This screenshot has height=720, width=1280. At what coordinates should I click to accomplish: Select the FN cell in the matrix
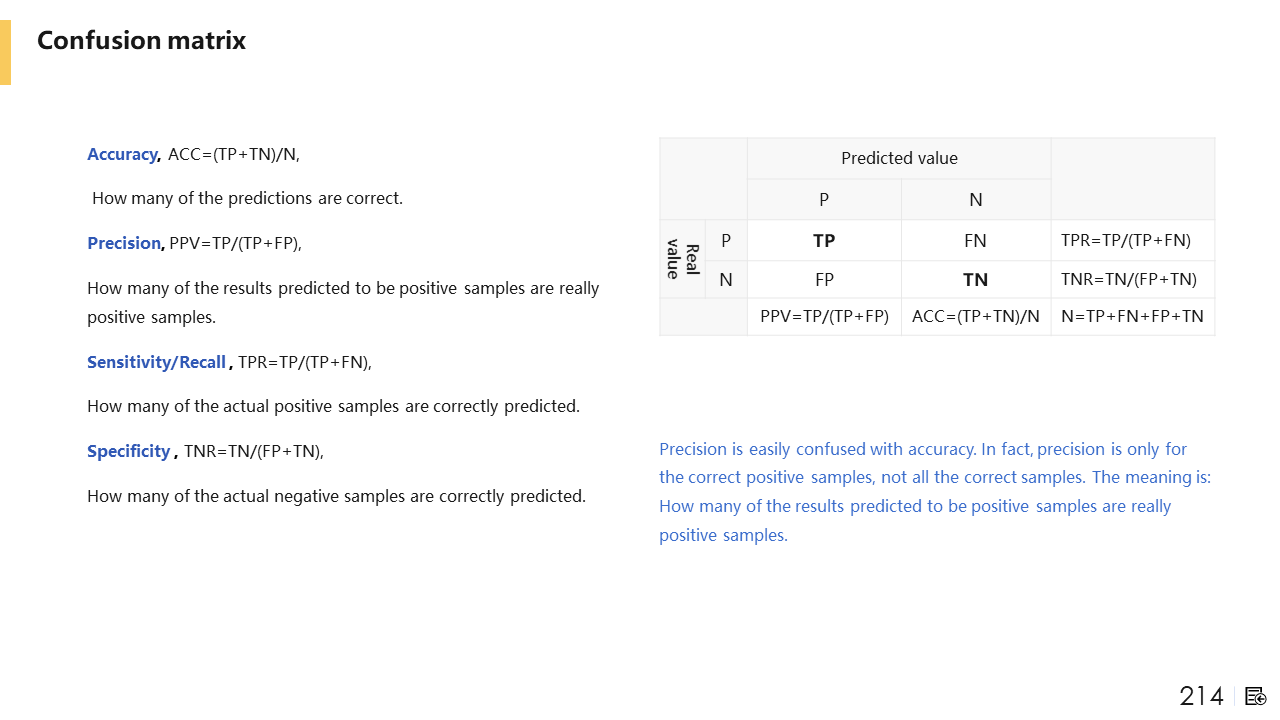pos(975,241)
